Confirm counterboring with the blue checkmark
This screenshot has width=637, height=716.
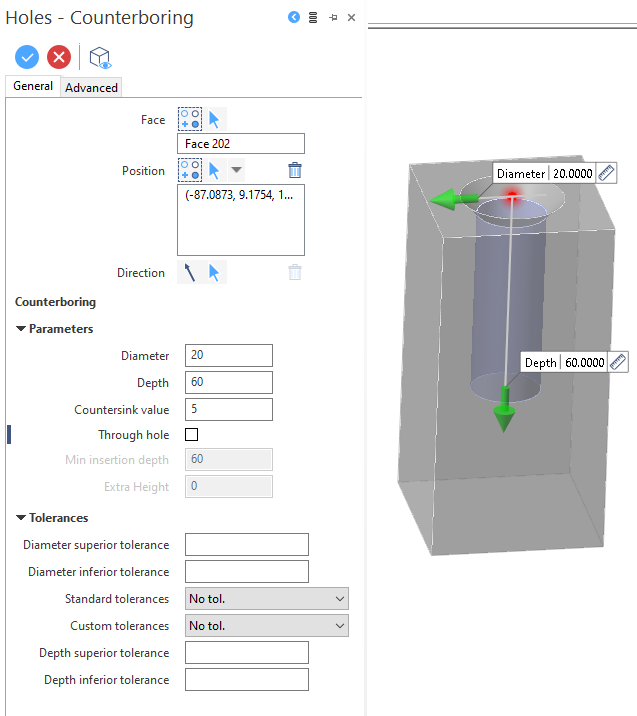27,57
